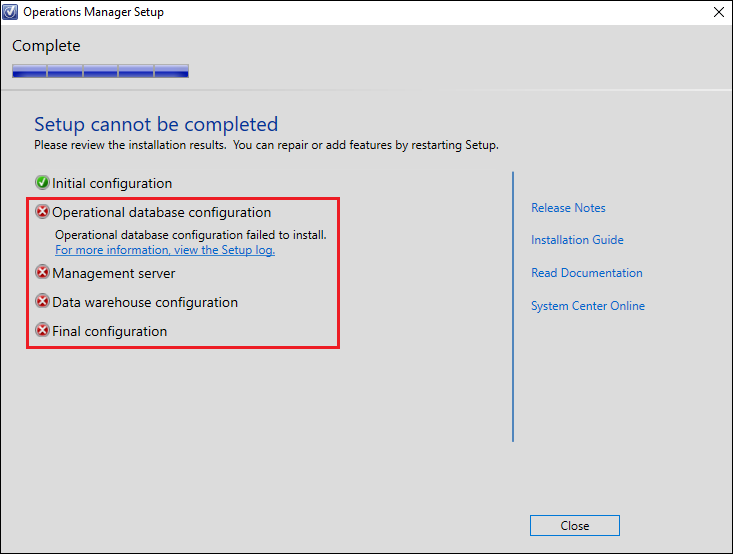Click the red error icon beside Data warehouse configuration
The height and width of the screenshot is (554, 733).
click(x=42, y=301)
